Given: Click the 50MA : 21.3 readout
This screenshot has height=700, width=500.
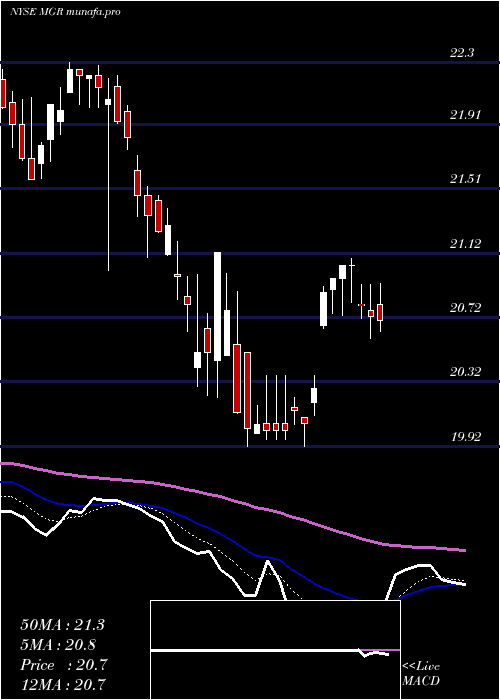Looking at the screenshot, I should (62, 625).
